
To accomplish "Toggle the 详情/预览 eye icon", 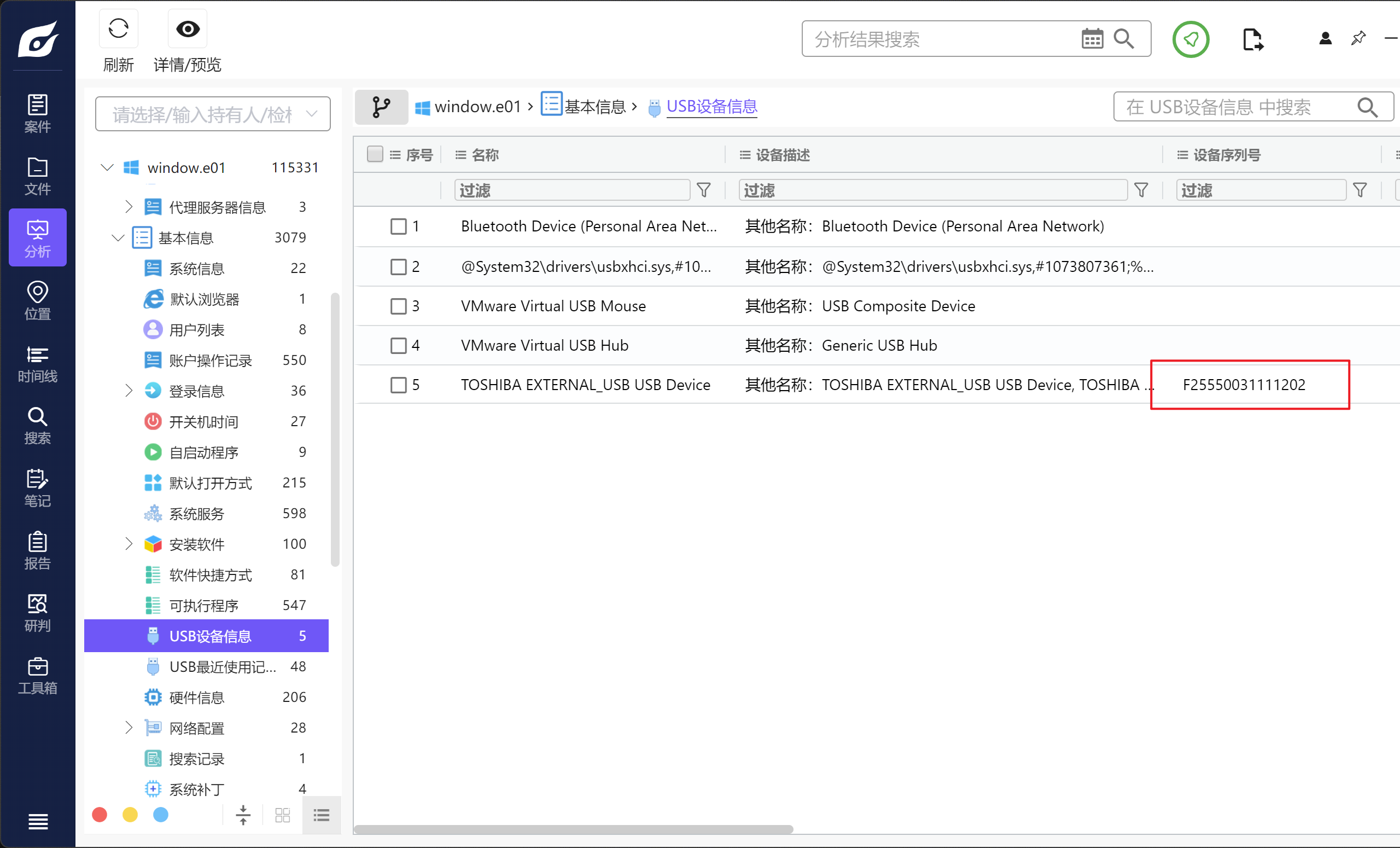I will click(x=188, y=28).
